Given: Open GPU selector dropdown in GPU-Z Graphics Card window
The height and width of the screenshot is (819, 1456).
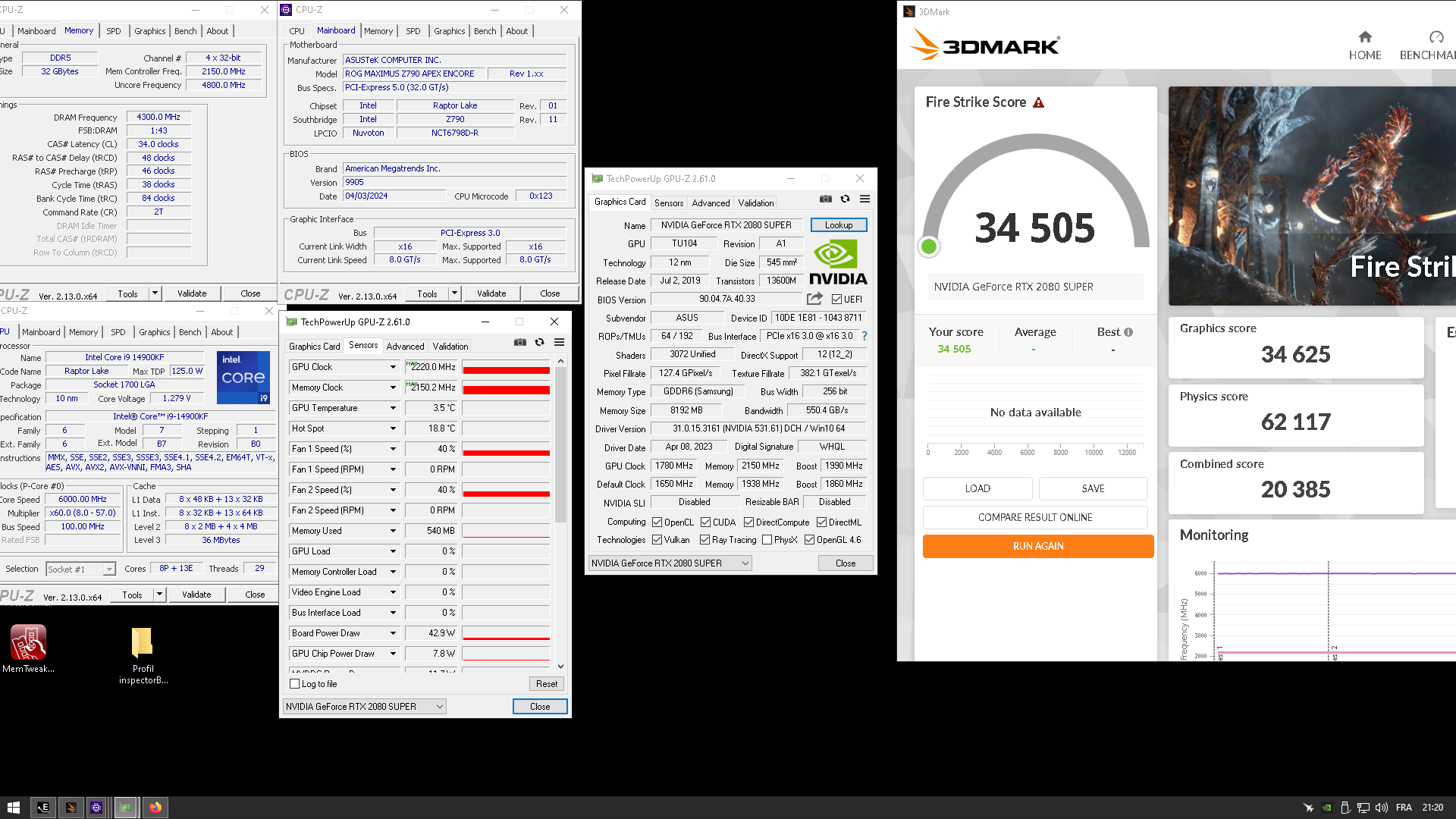Looking at the screenshot, I should pyautogui.click(x=670, y=563).
